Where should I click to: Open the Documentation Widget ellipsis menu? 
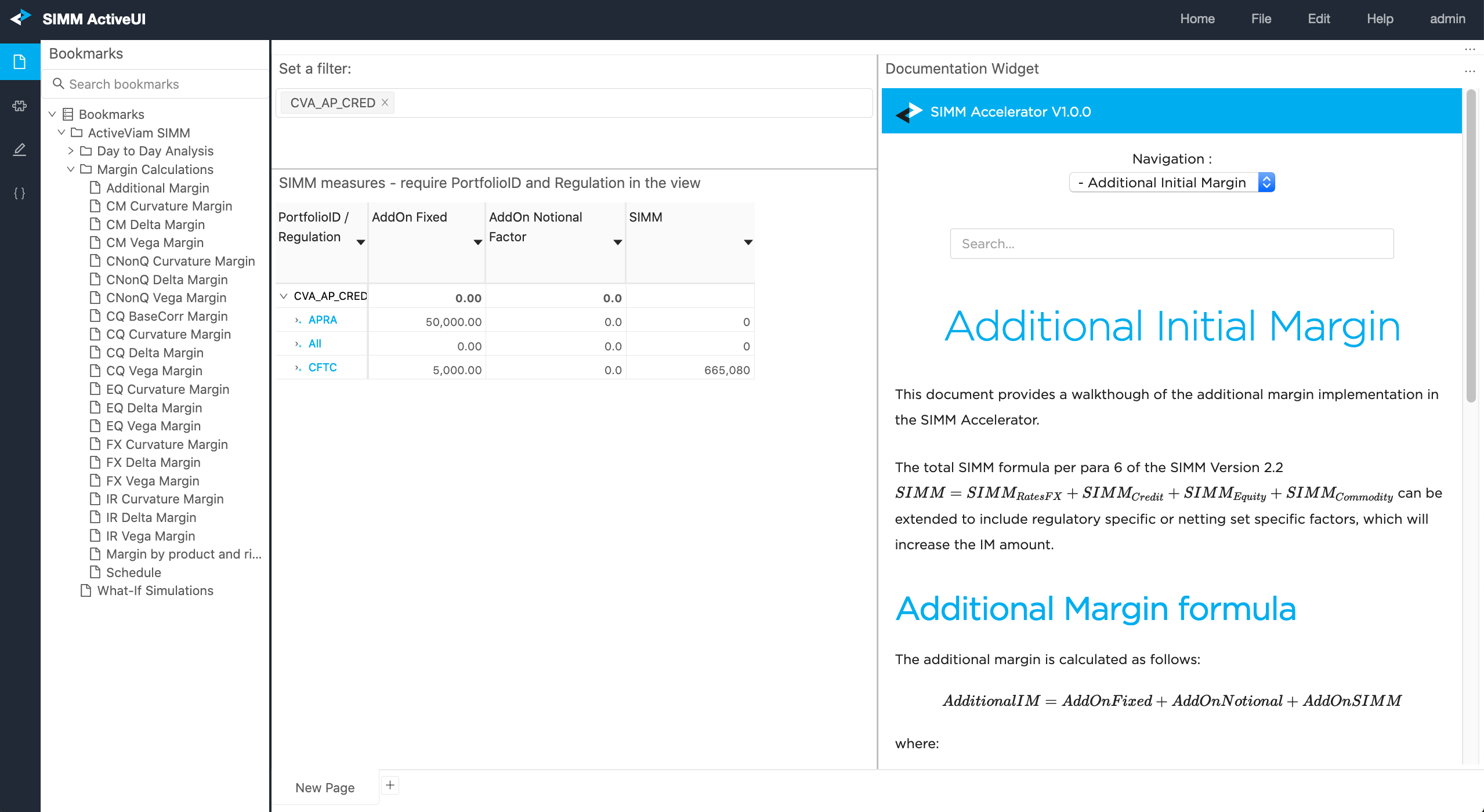[1469, 71]
